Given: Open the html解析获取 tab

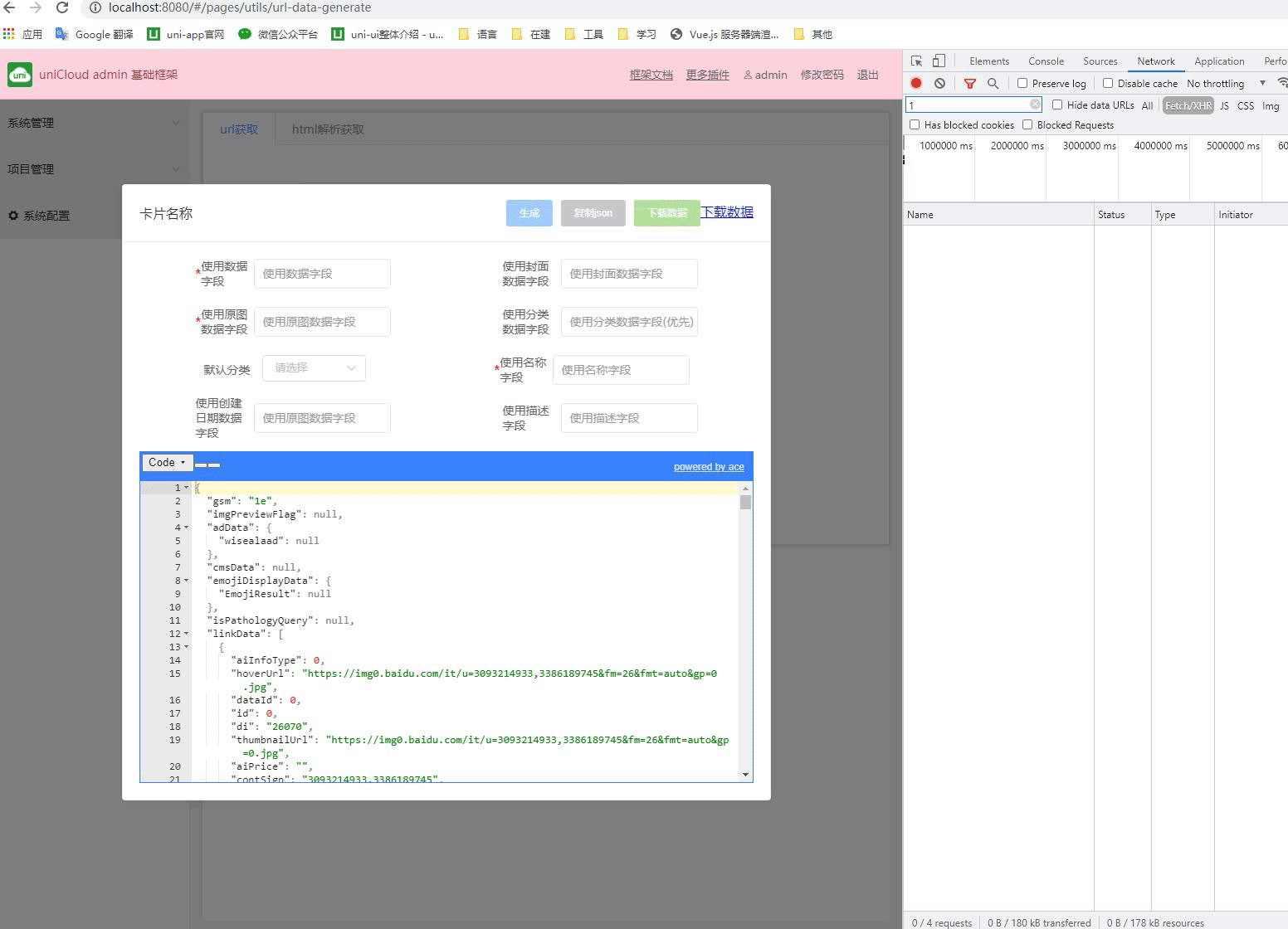Looking at the screenshot, I should (x=328, y=129).
